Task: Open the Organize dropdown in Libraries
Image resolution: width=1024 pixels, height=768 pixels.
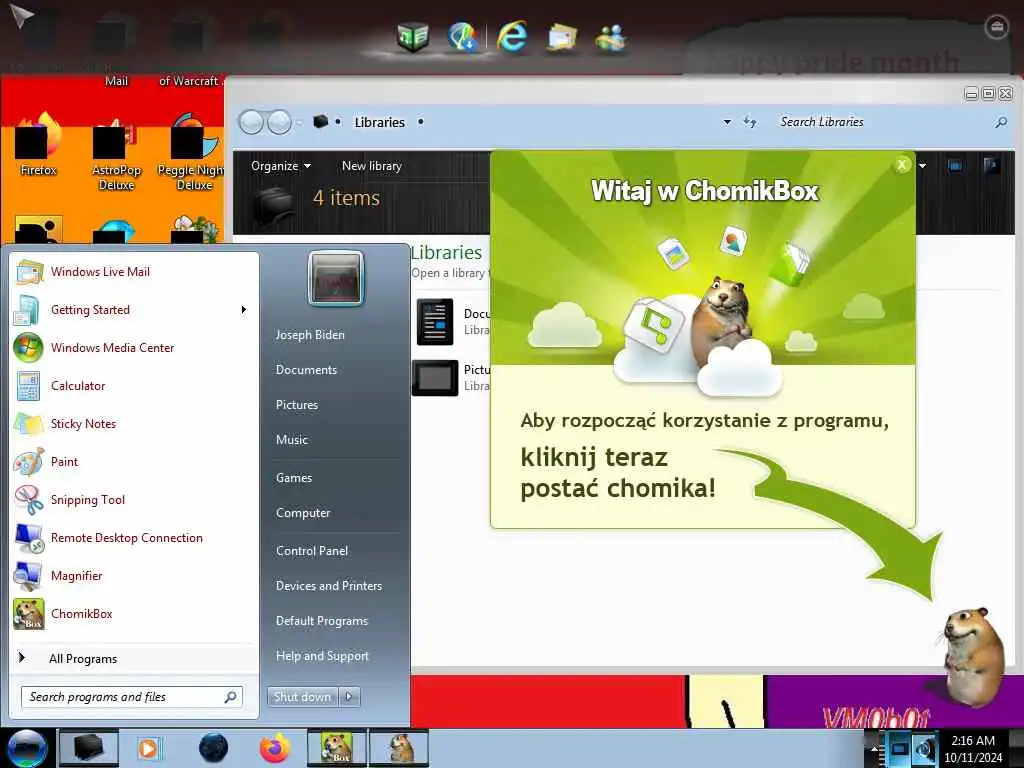Action: point(281,166)
